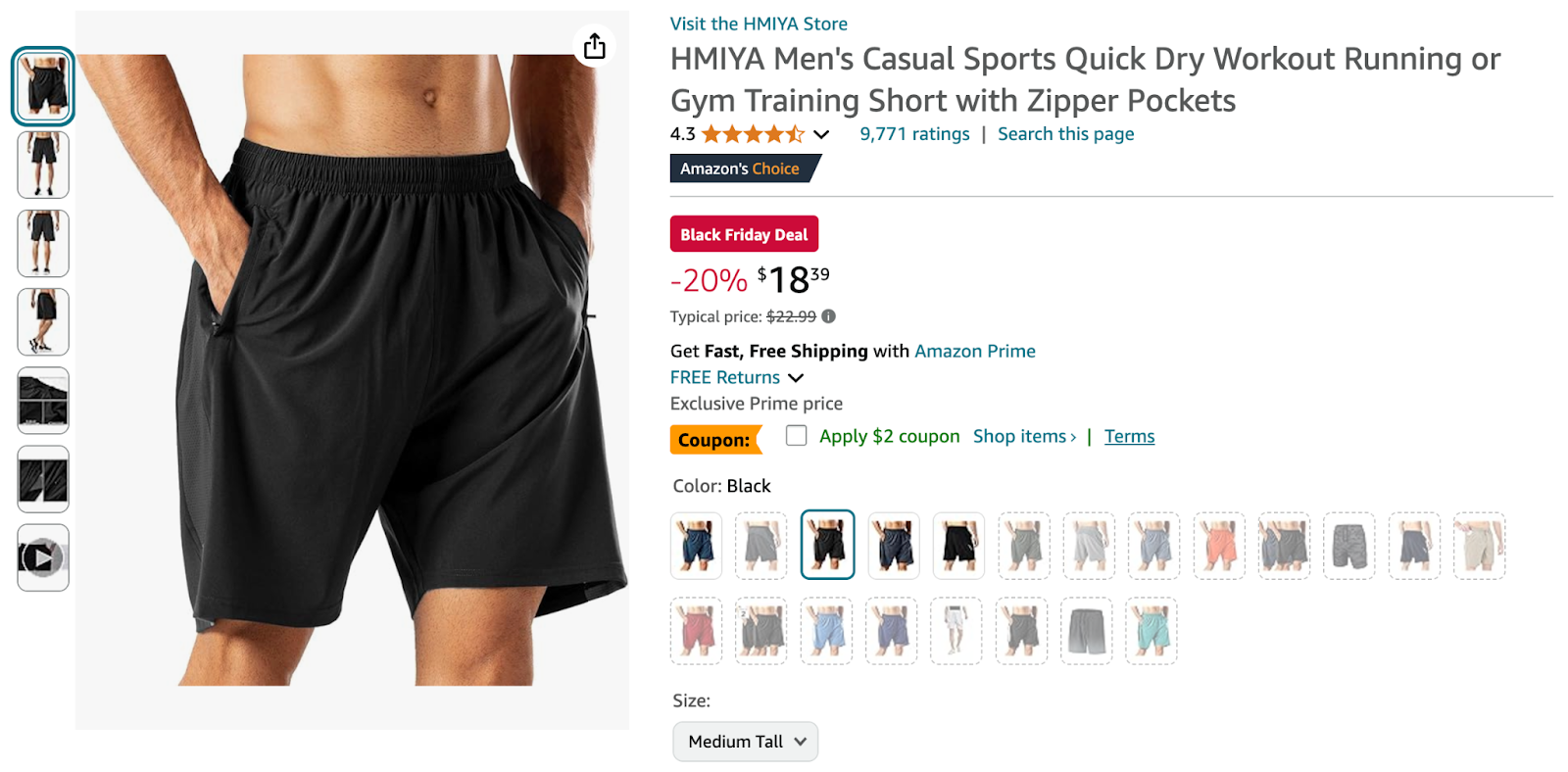Select the second model-view thumbnail in sidebar
Screen dimensions: 1568x772
[42, 166]
